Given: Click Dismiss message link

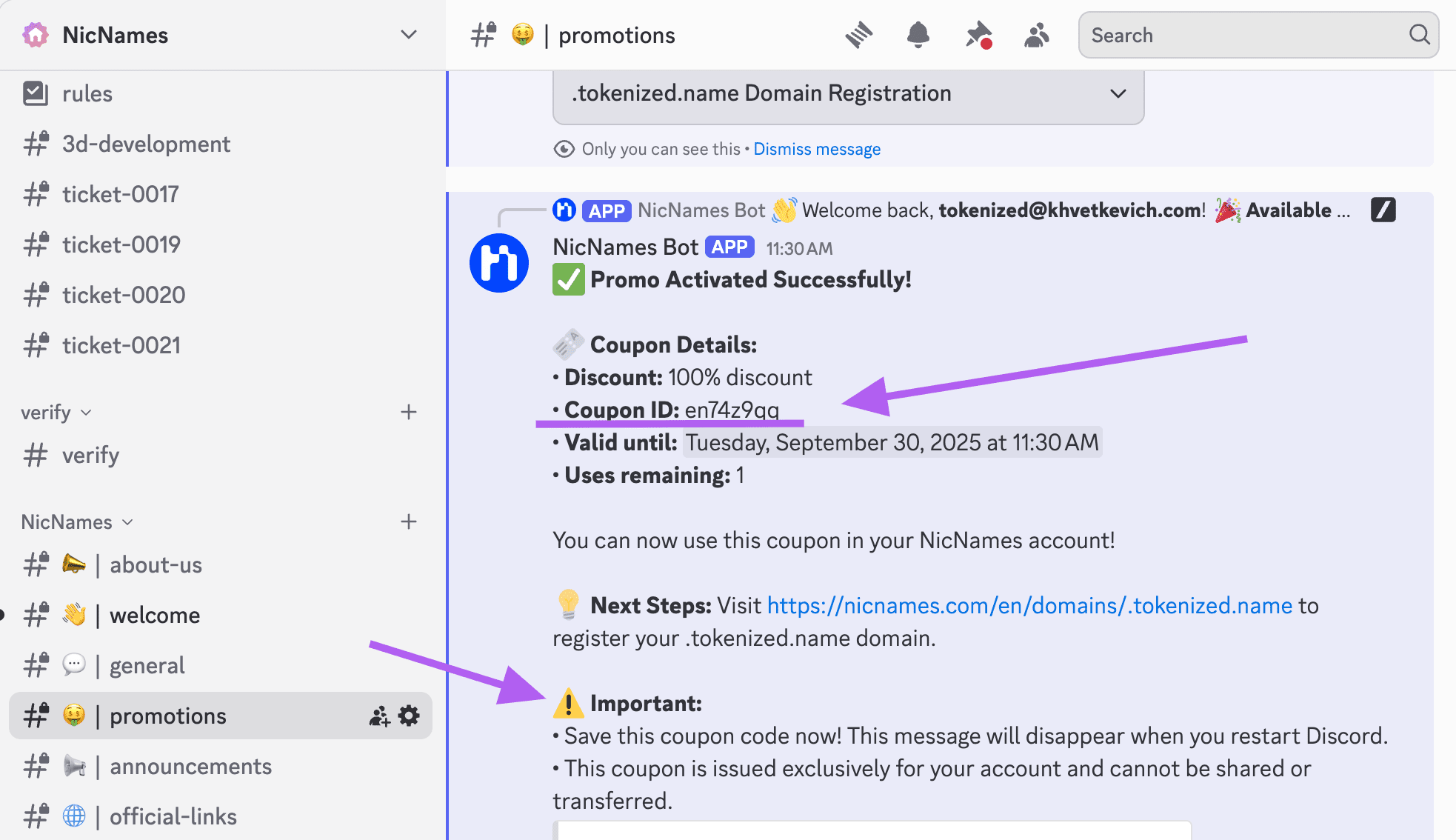Looking at the screenshot, I should 817,149.
